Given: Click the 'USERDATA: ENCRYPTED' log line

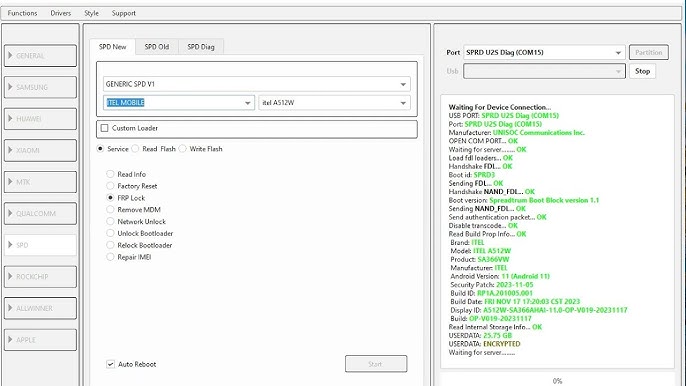Looking at the screenshot, I should (484, 344).
